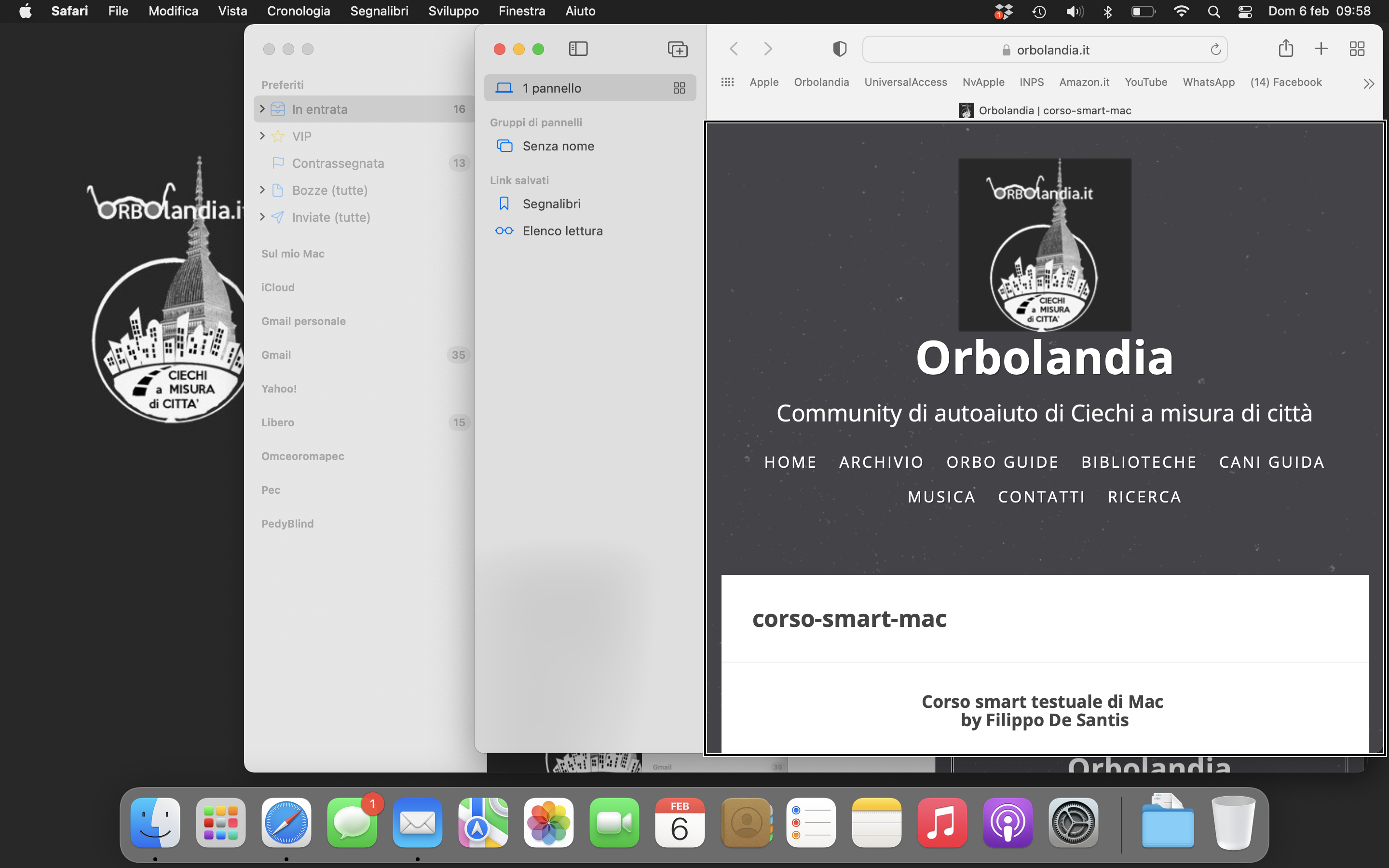Open the INPS bookmark
The height and width of the screenshot is (868, 1389).
click(1032, 82)
